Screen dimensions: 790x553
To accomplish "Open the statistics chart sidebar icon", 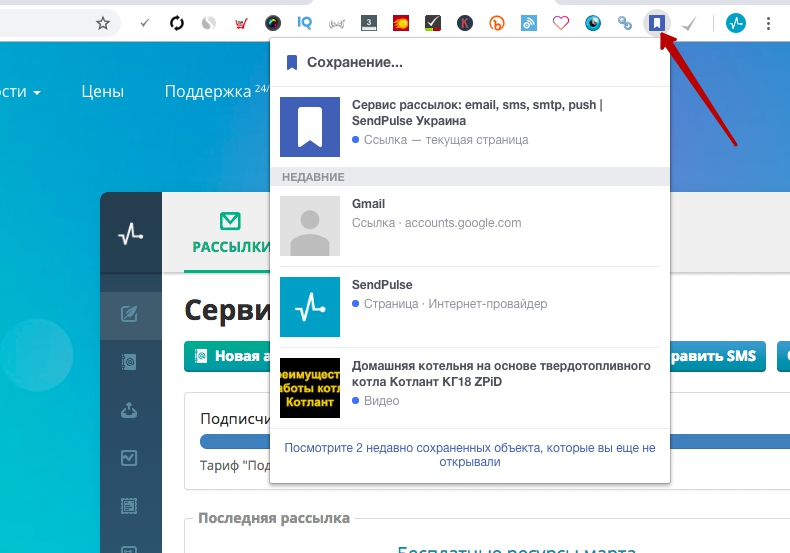I will click(129, 458).
